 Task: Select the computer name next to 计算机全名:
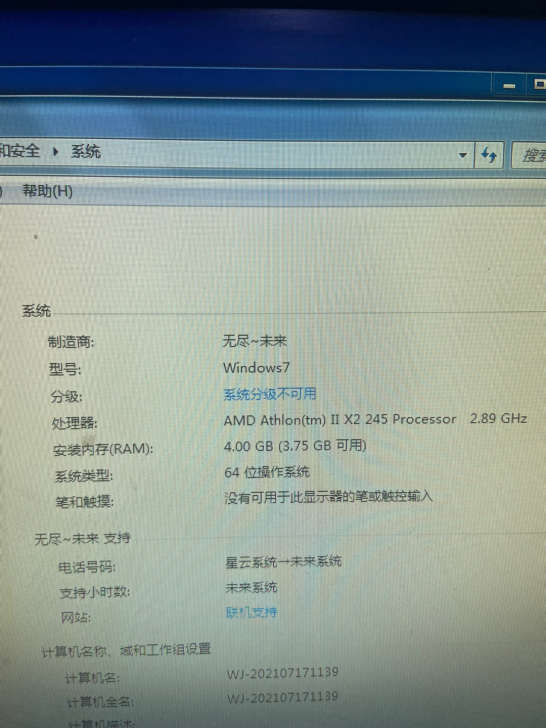pos(283,698)
